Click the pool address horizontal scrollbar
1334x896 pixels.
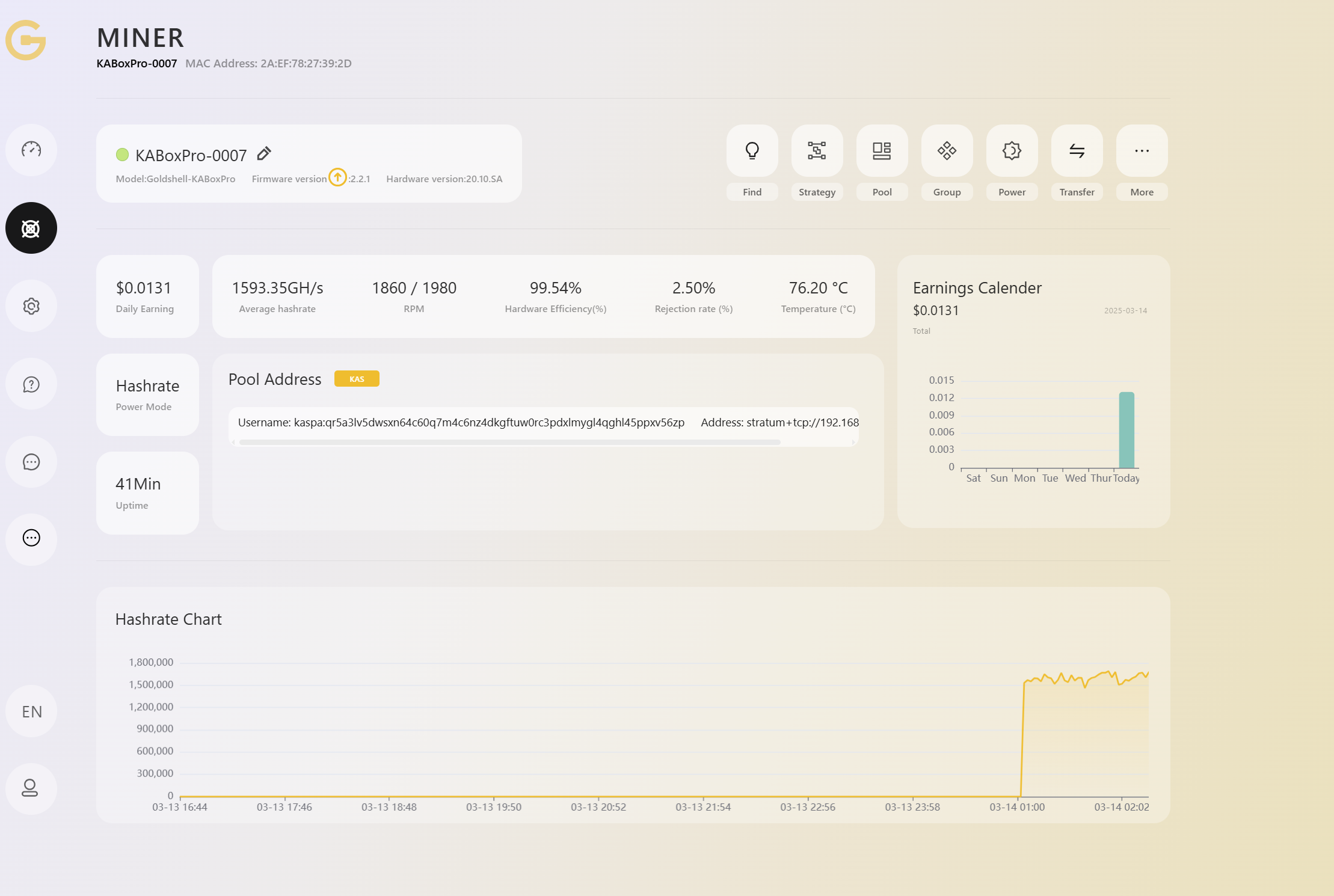(509, 442)
